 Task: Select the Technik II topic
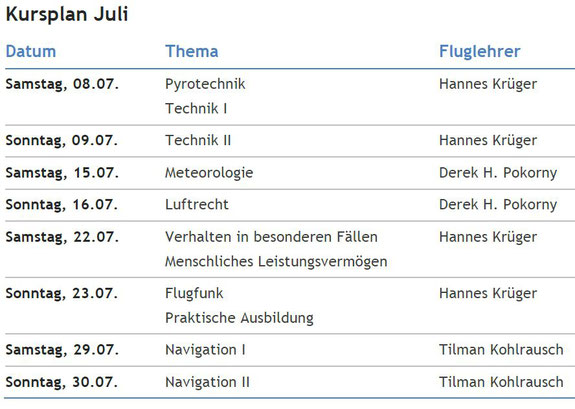[198, 140]
